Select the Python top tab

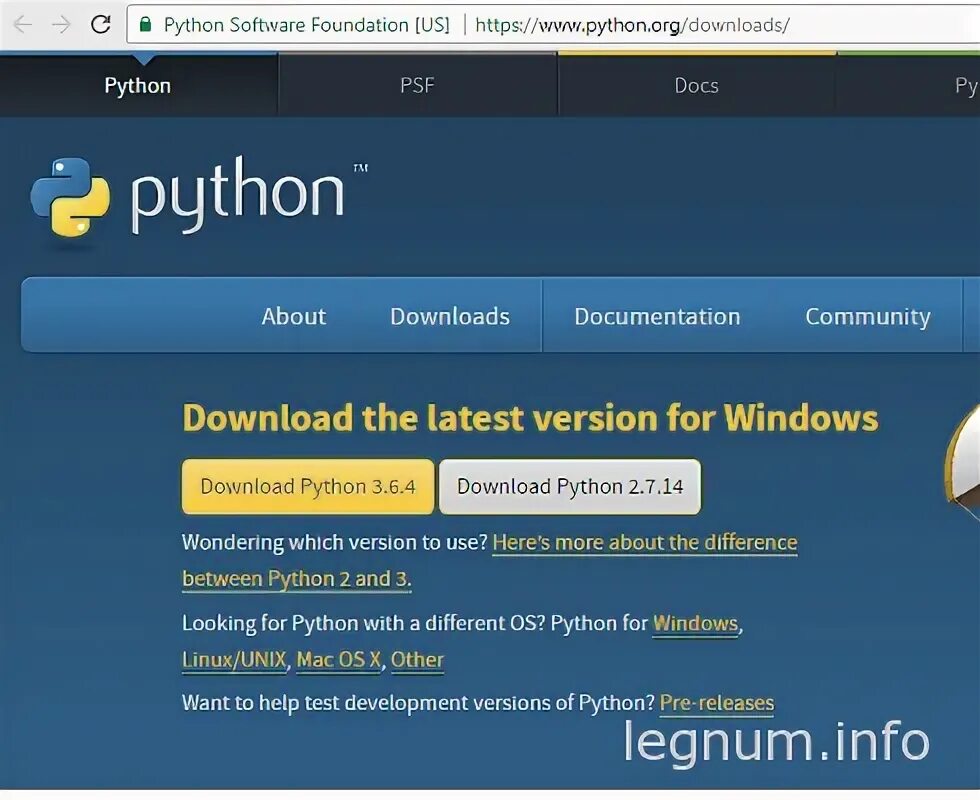(138, 85)
